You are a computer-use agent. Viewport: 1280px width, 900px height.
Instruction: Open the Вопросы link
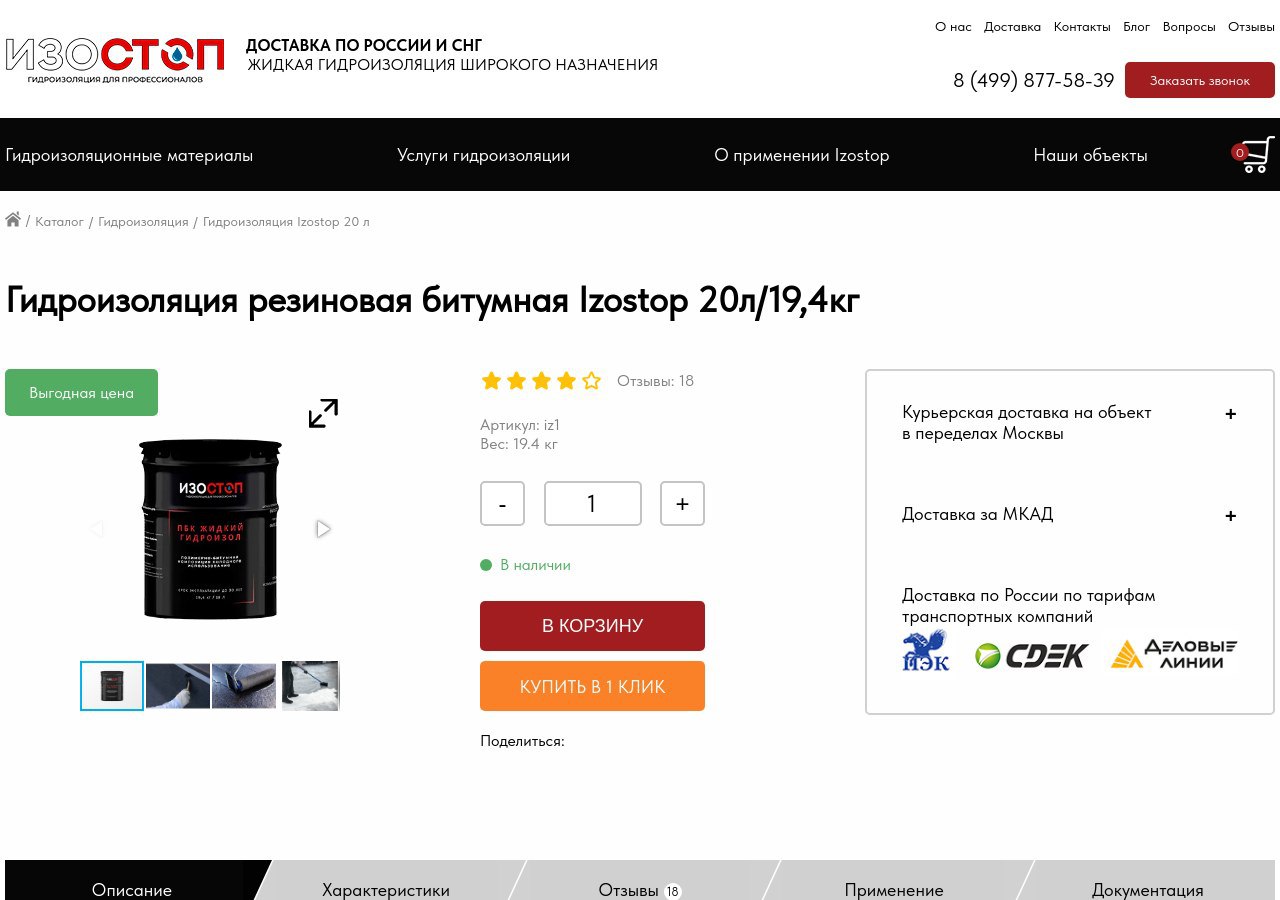click(x=1189, y=27)
